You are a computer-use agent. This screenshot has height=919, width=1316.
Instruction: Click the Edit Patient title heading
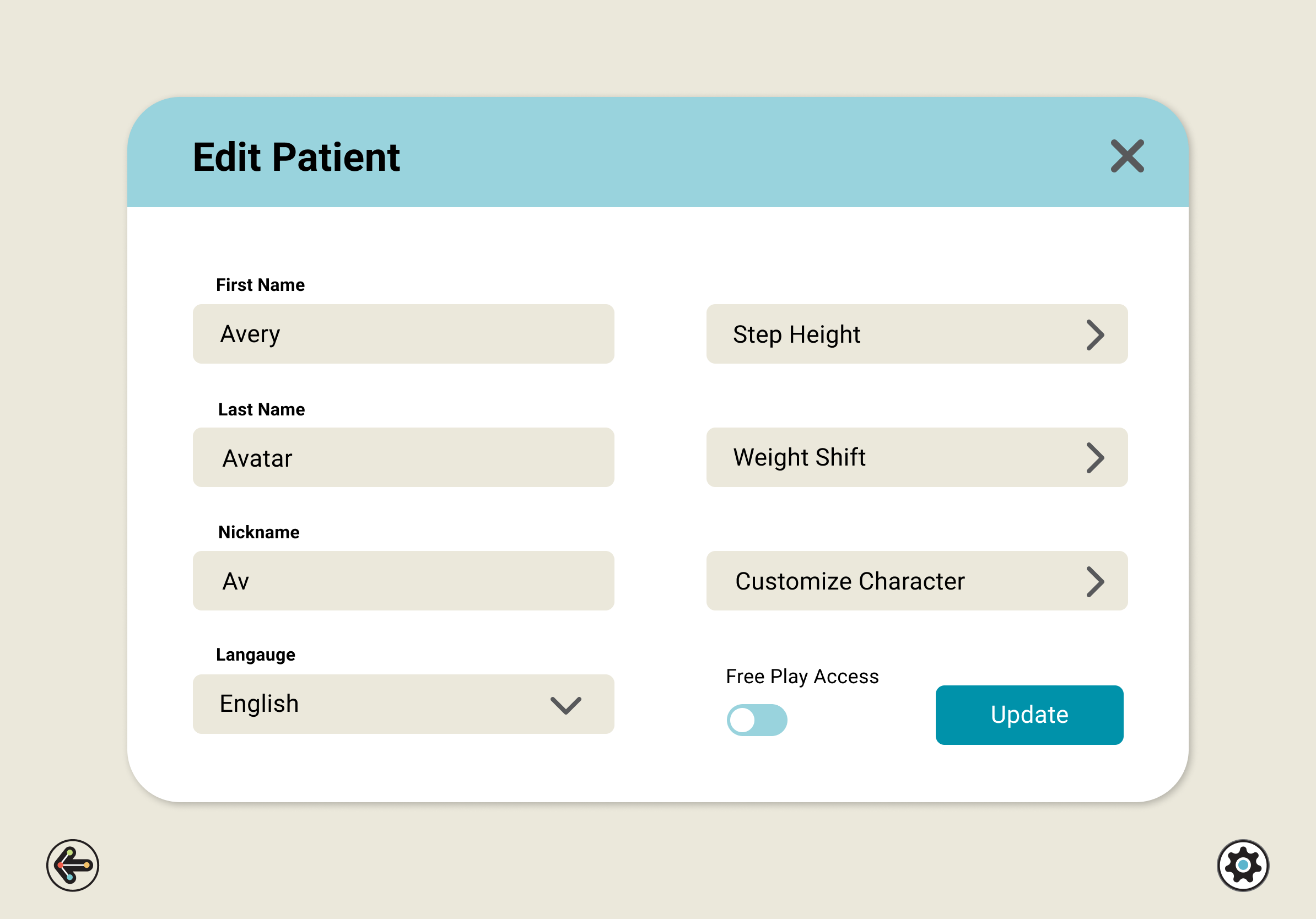coord(296,158)
